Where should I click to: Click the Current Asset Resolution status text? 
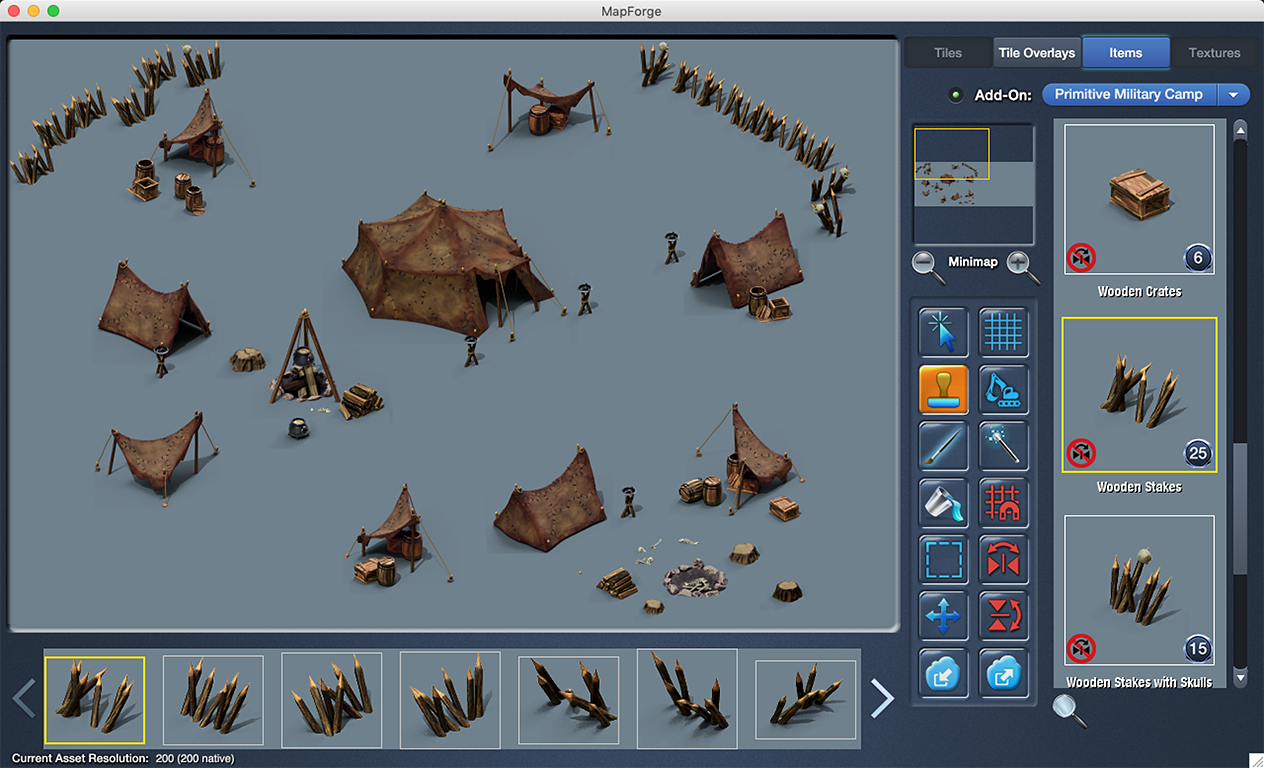point(123,759)
